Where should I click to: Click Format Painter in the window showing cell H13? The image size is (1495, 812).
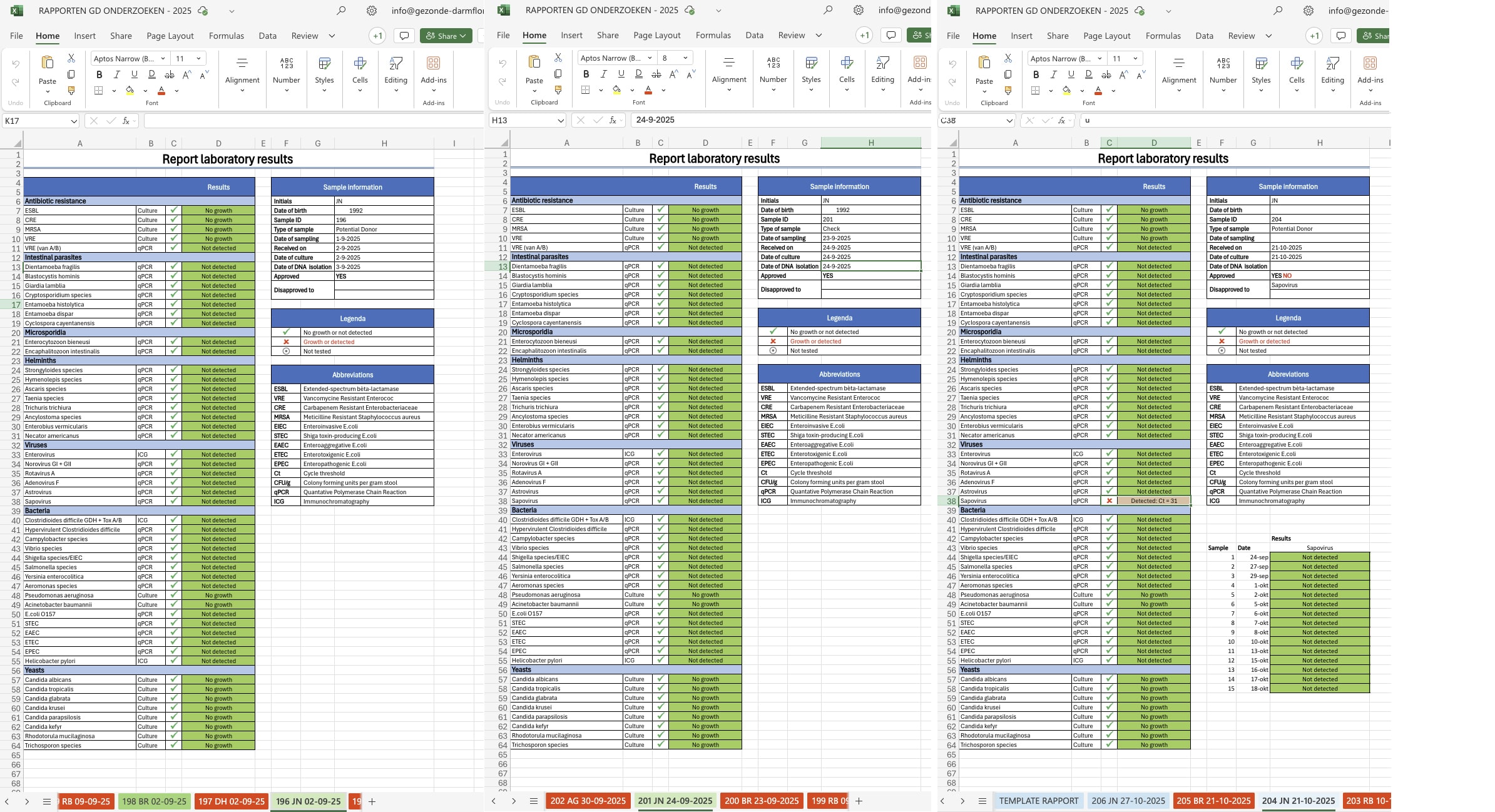point(558,90)
